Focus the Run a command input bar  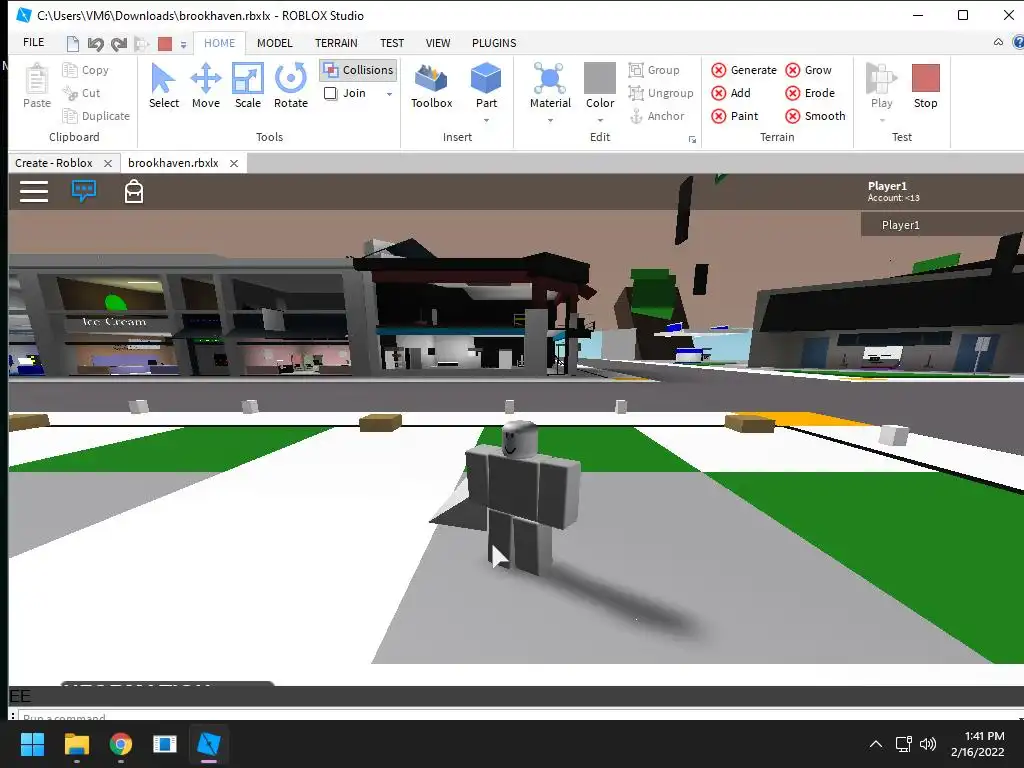pyautogui.click(x=519, y=717)
